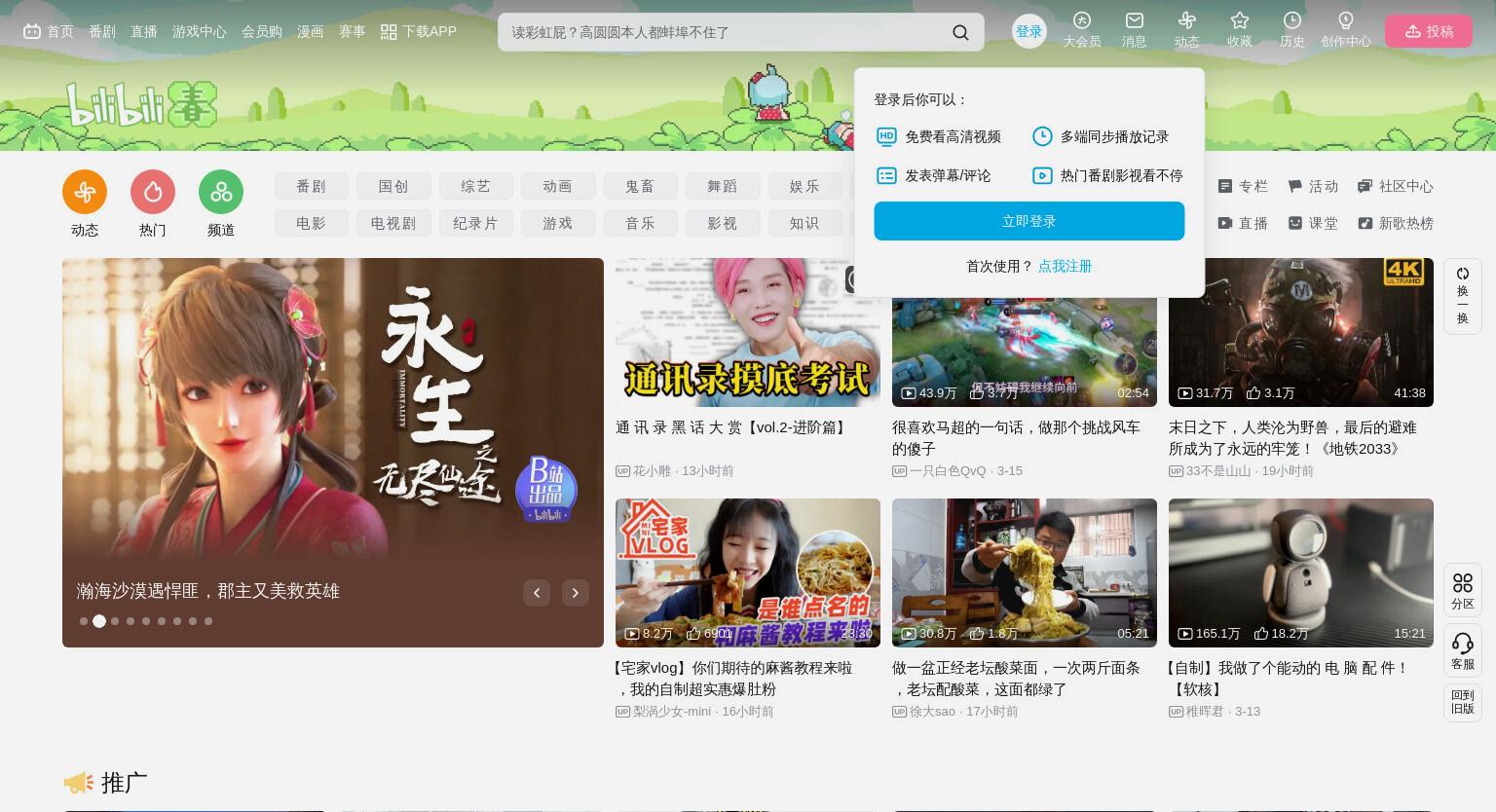This screenshot has height=812, width=1496.
Task: Select the 舞蹈 category tag
Action: [723, 186]
